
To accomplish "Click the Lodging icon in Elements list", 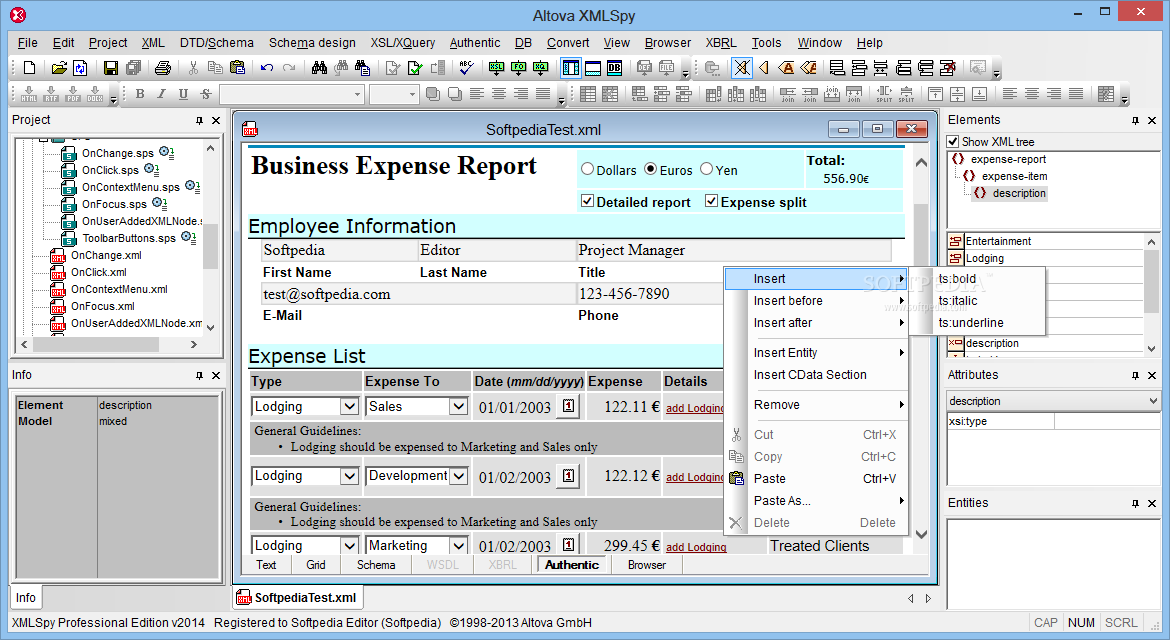I will point(955,258).
